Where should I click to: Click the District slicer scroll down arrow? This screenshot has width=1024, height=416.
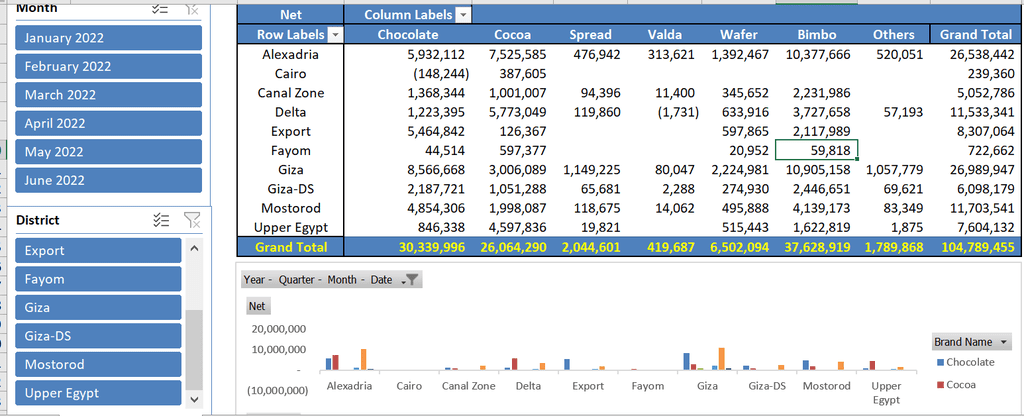tap(194, 397)
